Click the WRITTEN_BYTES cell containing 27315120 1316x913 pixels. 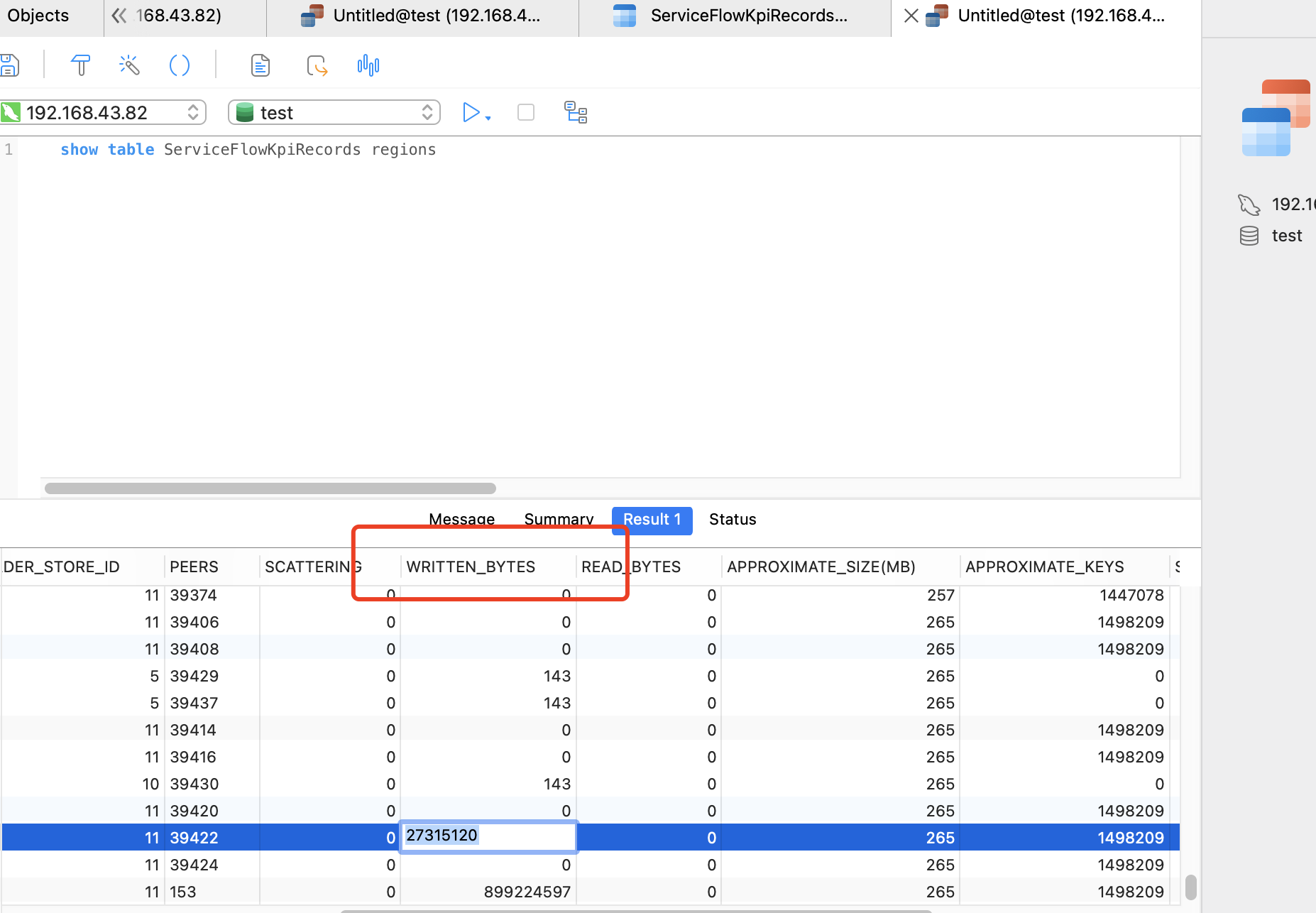click(488, 836)
